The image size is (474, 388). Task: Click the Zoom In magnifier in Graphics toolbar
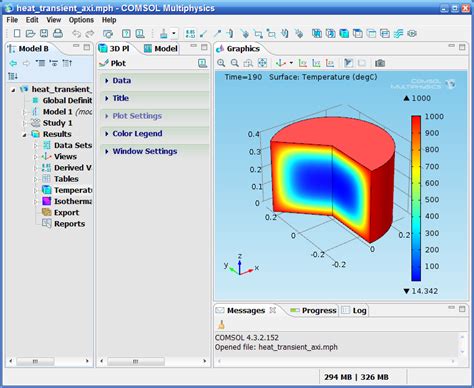pos(221,63)
